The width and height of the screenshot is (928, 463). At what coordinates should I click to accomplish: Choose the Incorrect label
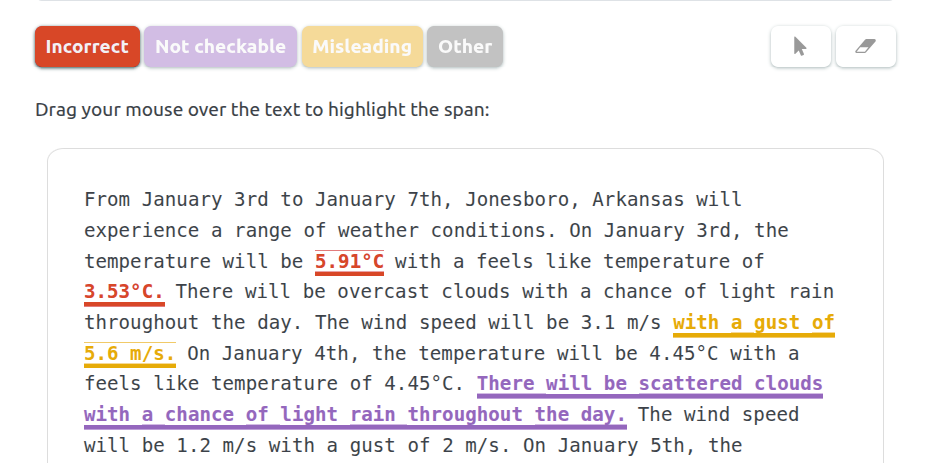87,47
